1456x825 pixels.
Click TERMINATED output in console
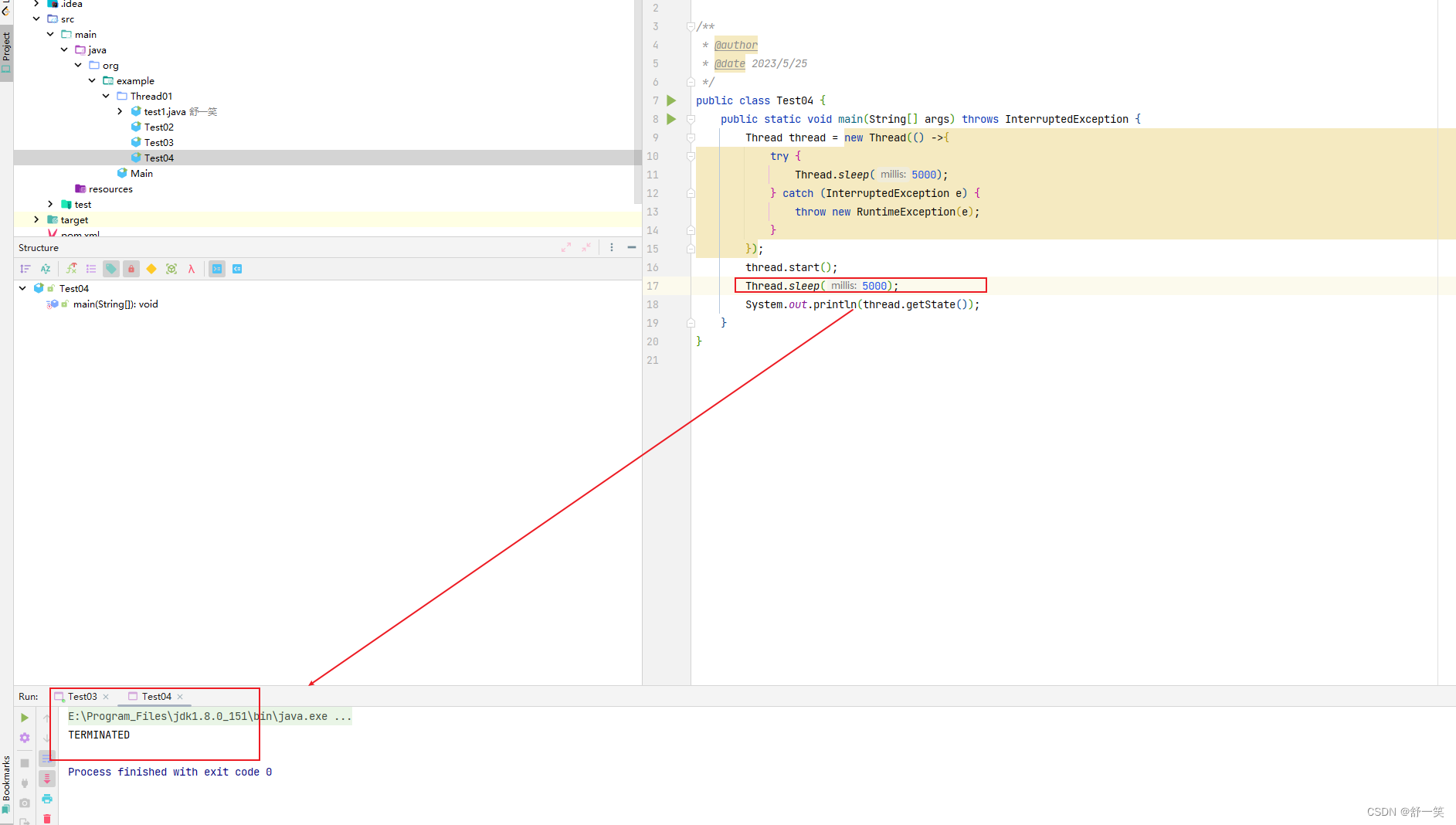click(x=99, y=735)
